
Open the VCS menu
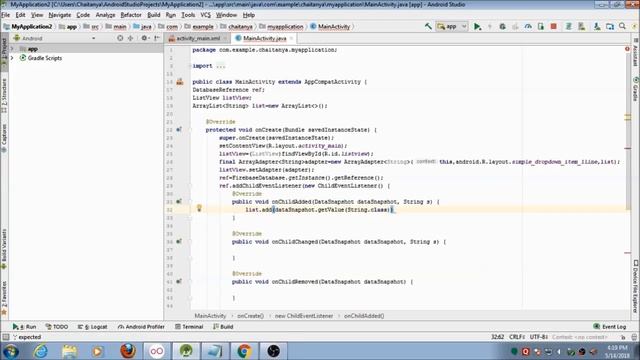[205, 15]
